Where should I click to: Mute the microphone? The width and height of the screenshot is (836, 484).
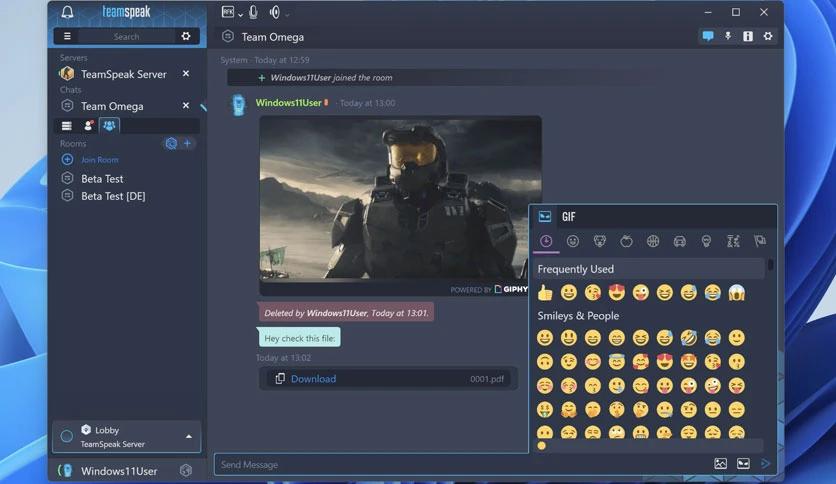(253, 12)
